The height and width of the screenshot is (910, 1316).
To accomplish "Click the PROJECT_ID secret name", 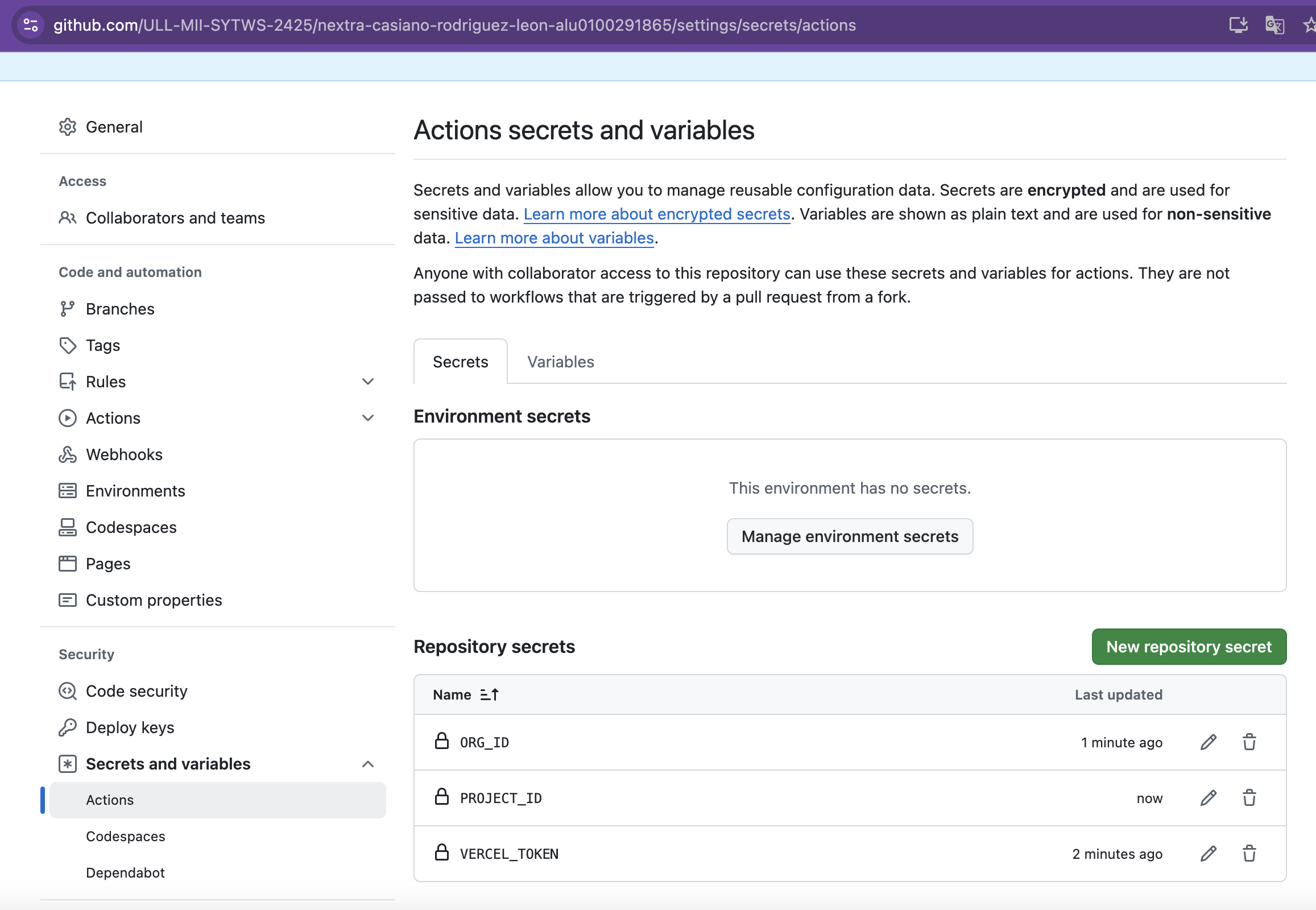I will 500,799.
